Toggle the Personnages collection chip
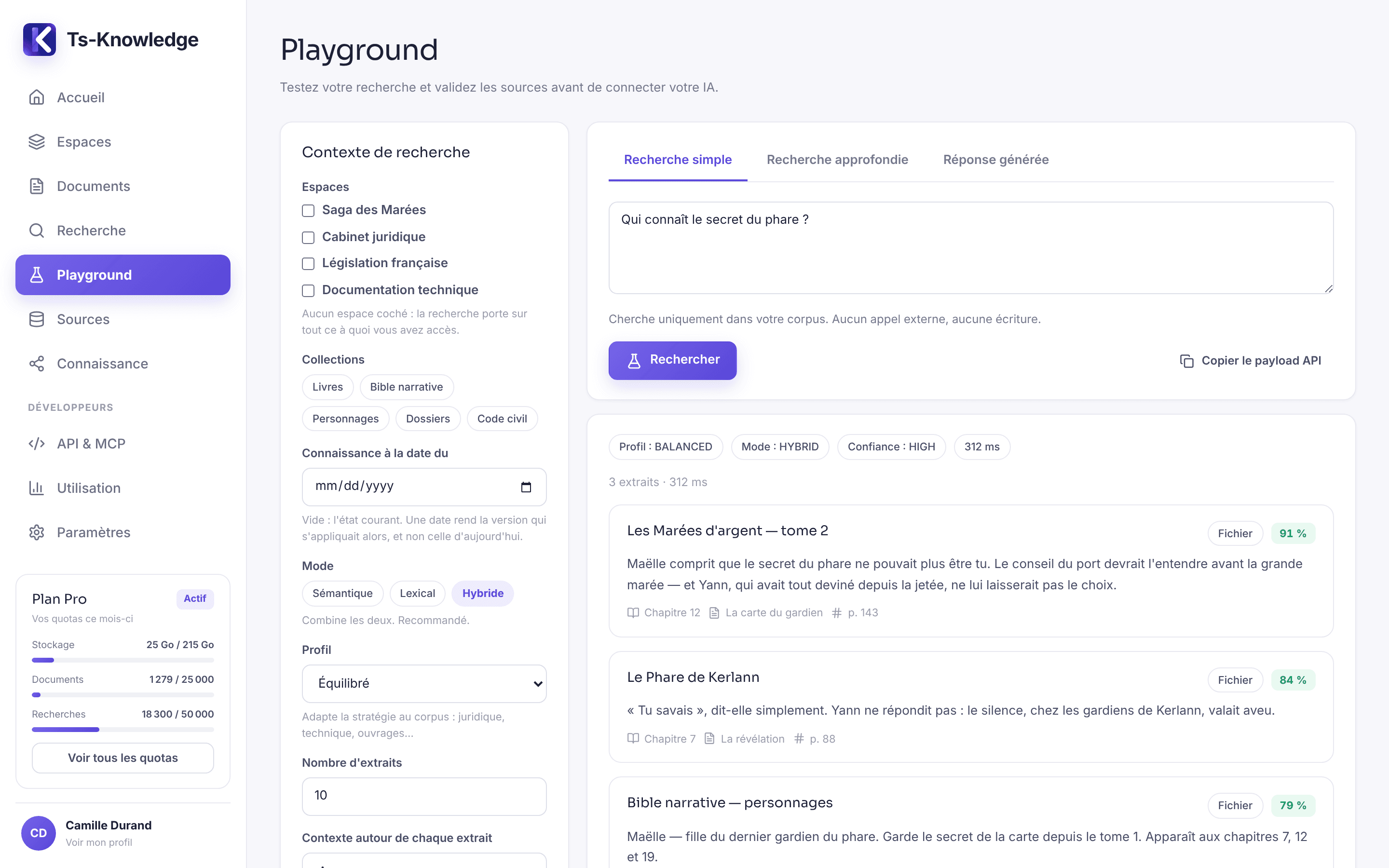Viewport: 1389px width, 868px height. coord(345,419)
